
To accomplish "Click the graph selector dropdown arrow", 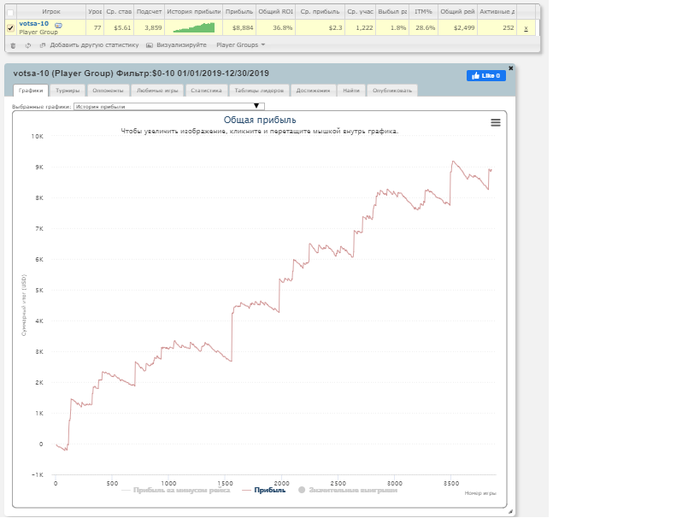I will [x=256, y=106].
